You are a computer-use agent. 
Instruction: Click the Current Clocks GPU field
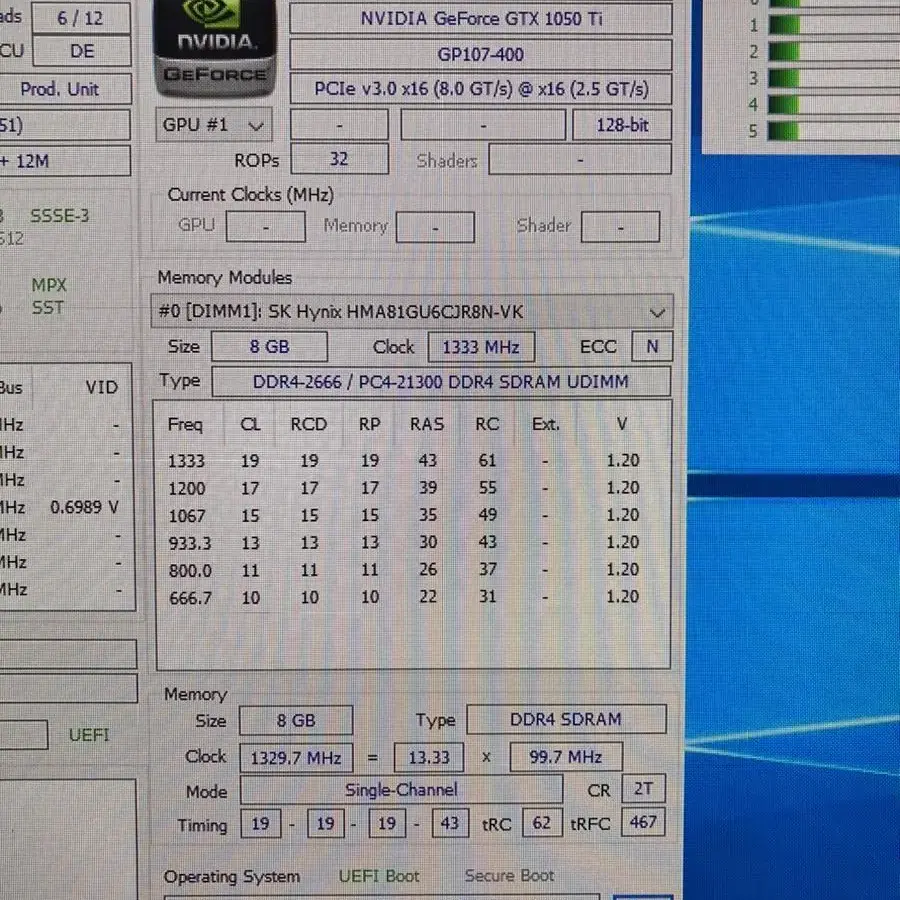point(266,227)
